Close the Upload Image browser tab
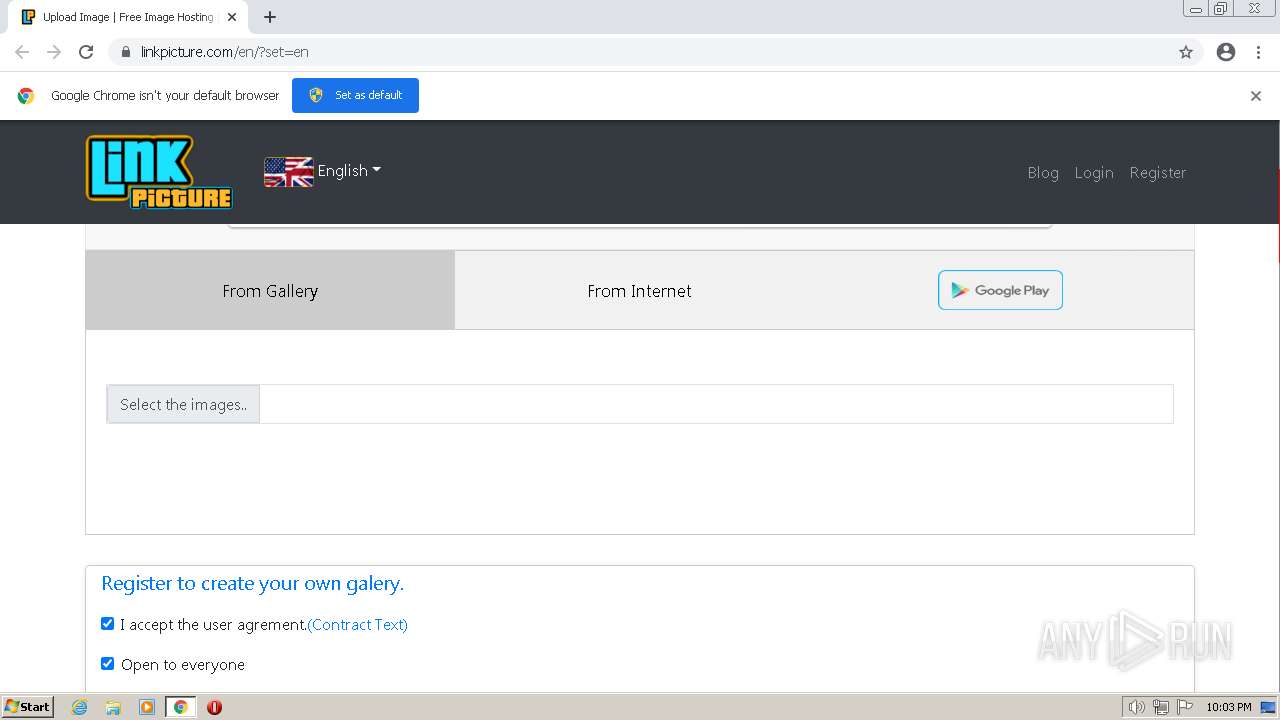Screen dimensions: 1280x720 232,17
